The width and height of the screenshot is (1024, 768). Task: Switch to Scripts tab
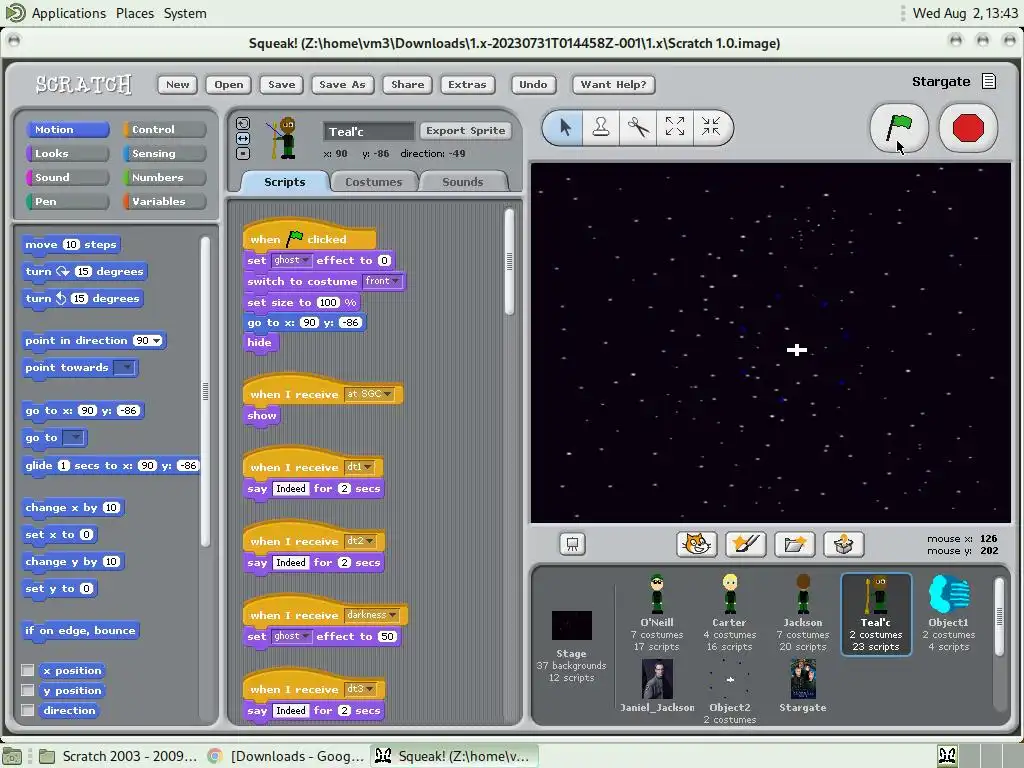click(285, 182)
